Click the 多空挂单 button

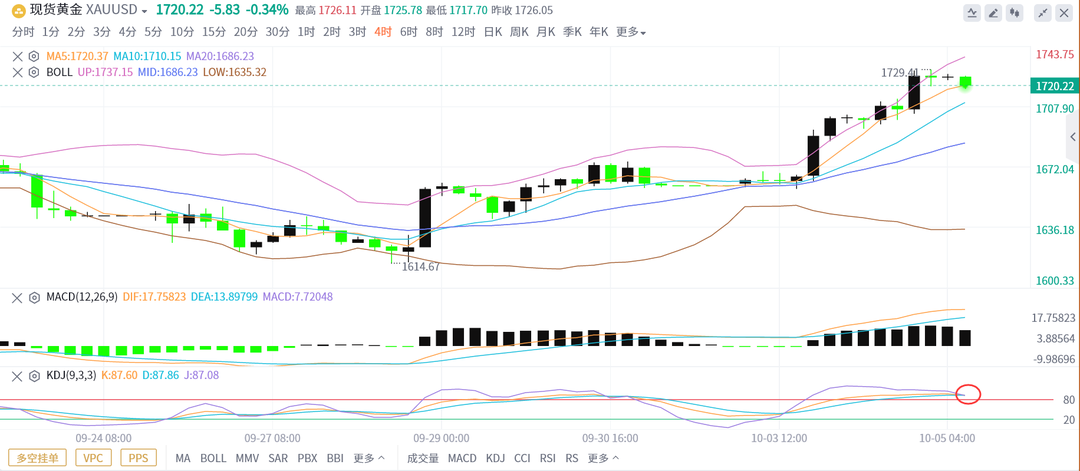(38, 458)
